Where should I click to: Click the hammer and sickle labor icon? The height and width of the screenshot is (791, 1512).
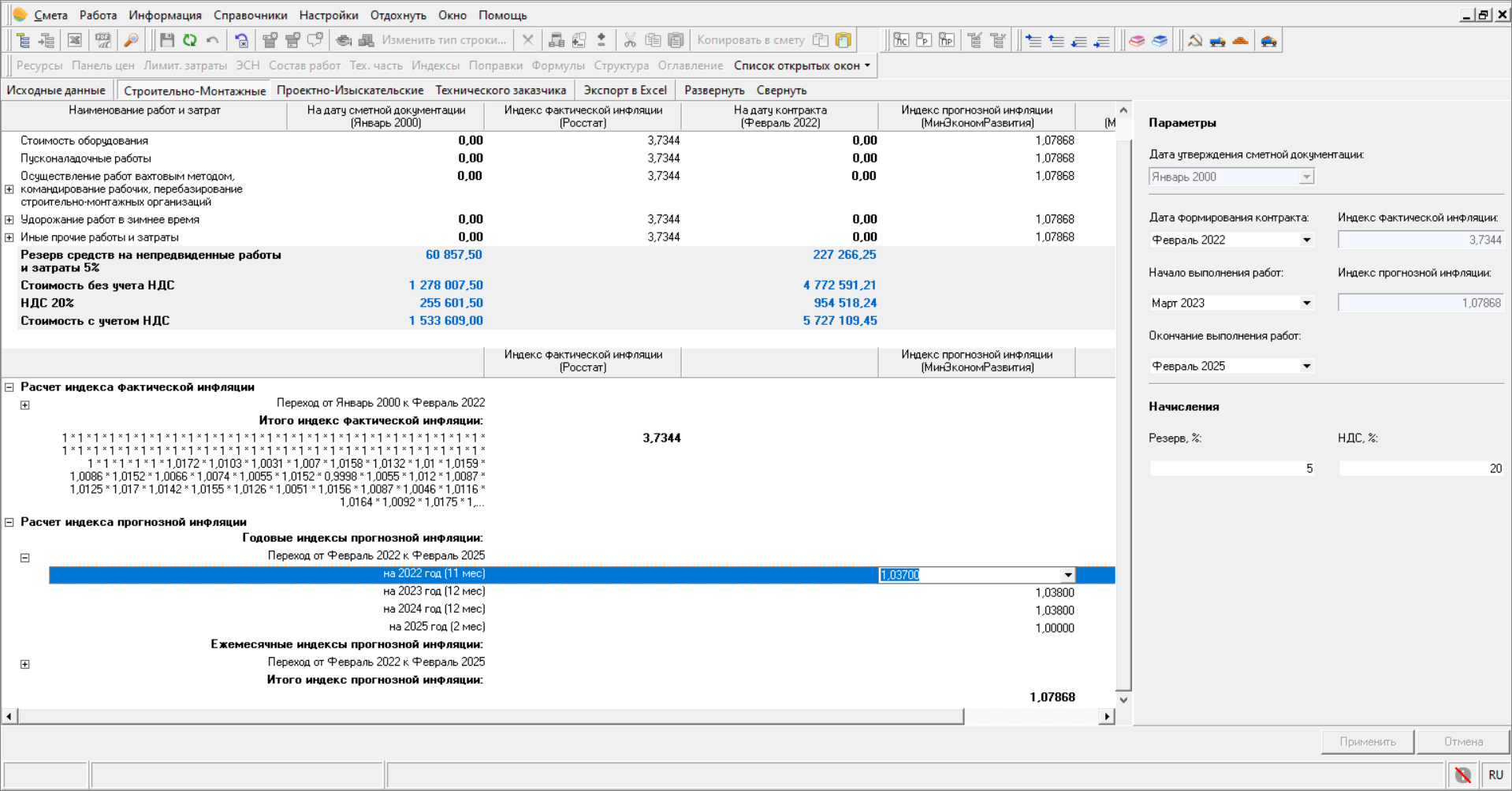(x=1195, y=40)
